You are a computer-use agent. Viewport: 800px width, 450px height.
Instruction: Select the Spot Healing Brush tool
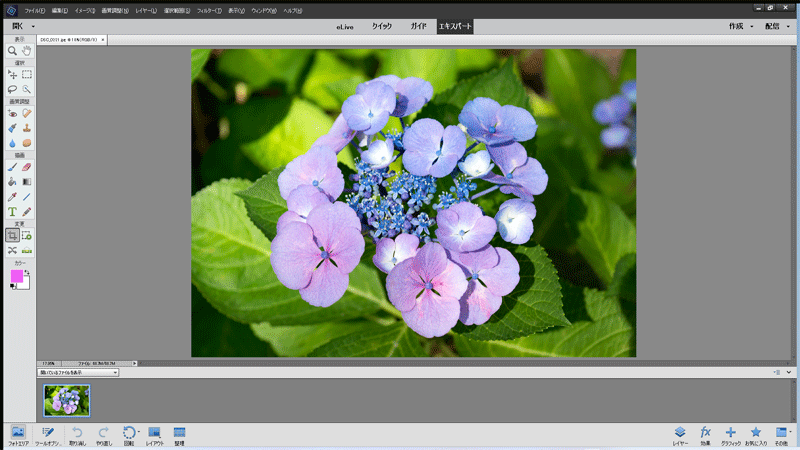coord(27,113)
